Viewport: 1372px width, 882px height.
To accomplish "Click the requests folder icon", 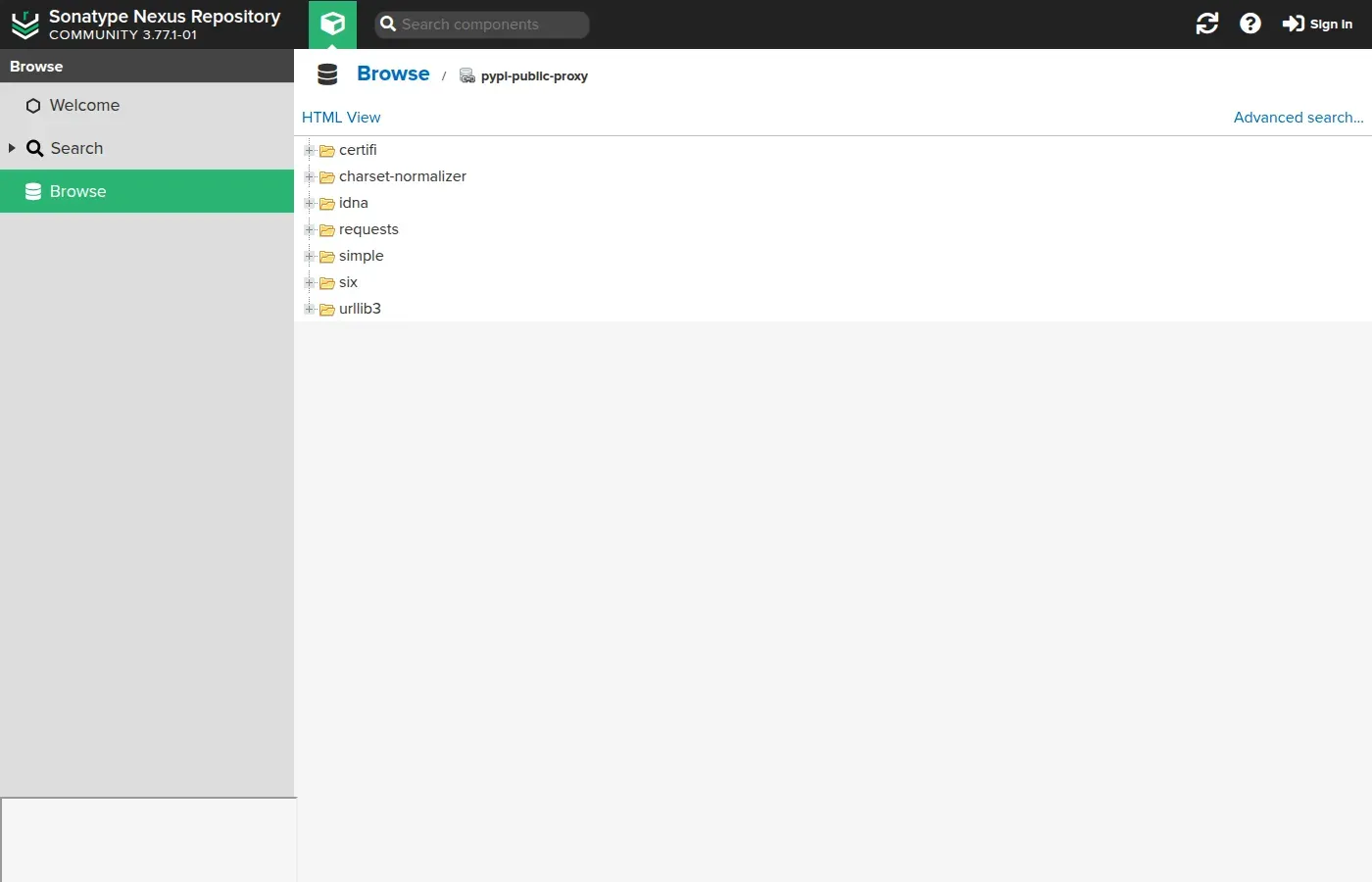I will point(327,230).
